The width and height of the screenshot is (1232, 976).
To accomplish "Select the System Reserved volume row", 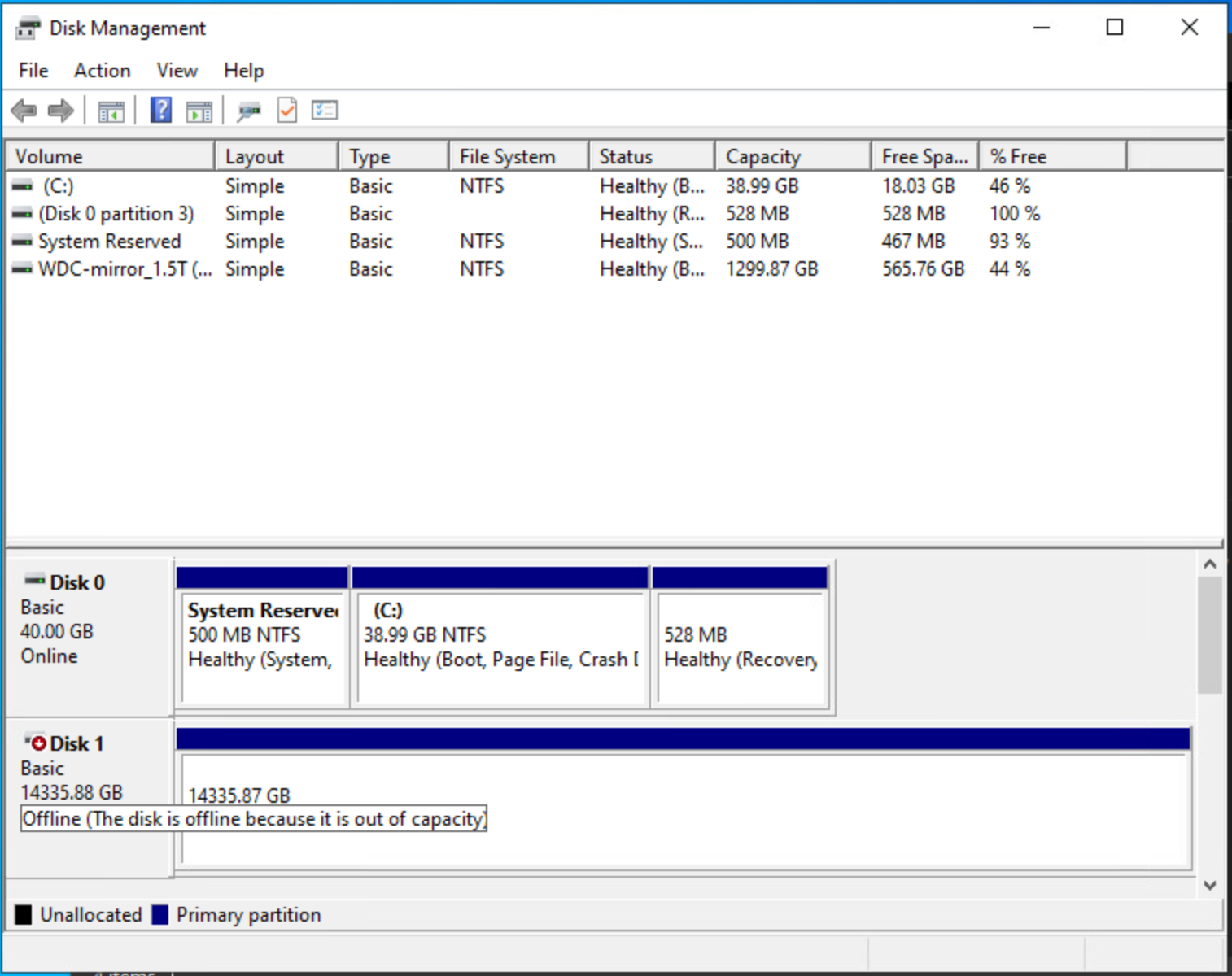I will 614,242.
